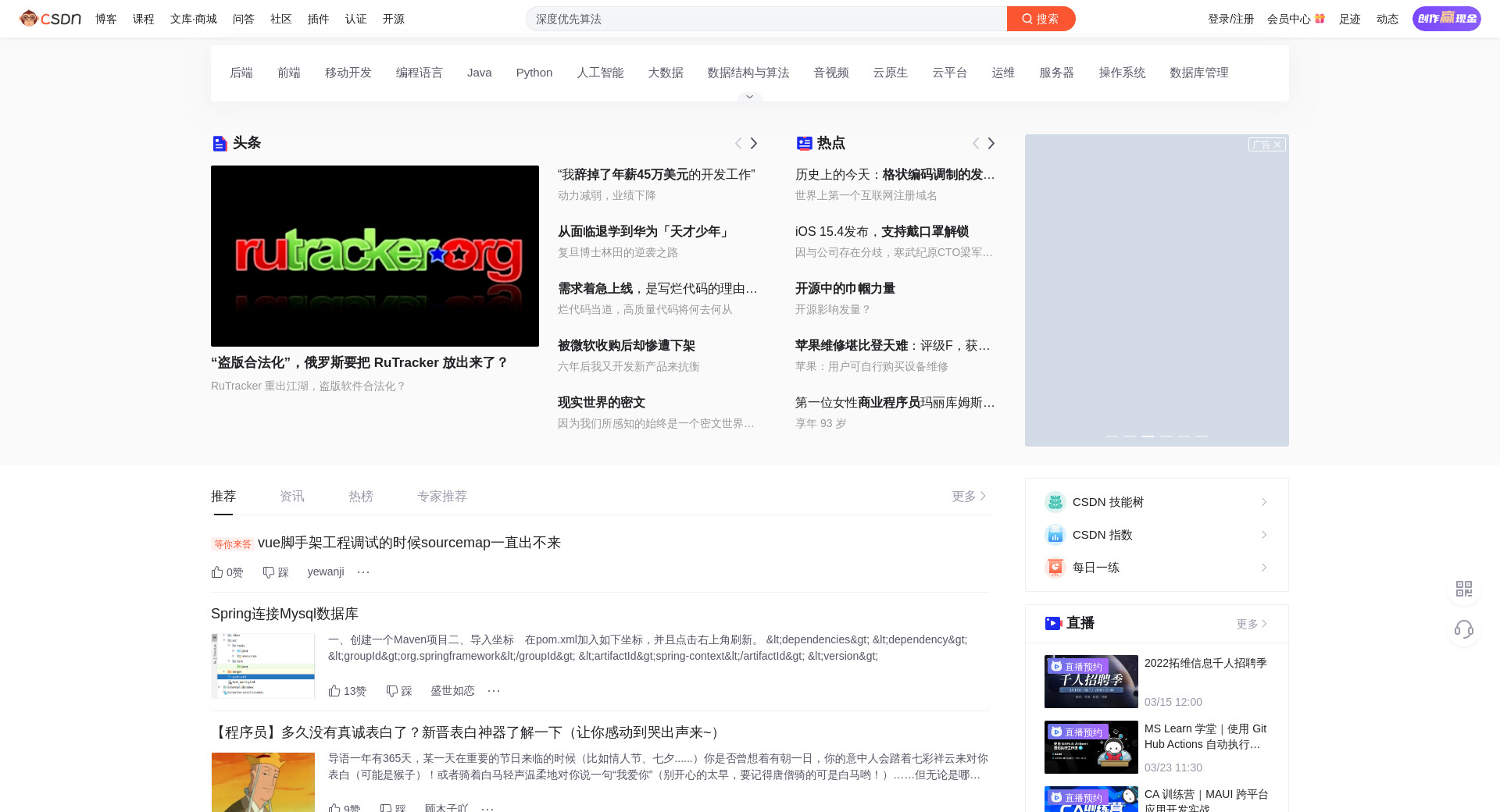This screenshot has height=812, width=1500.
Task: Go to next 头条 headlines page
Action: [754, 144]
